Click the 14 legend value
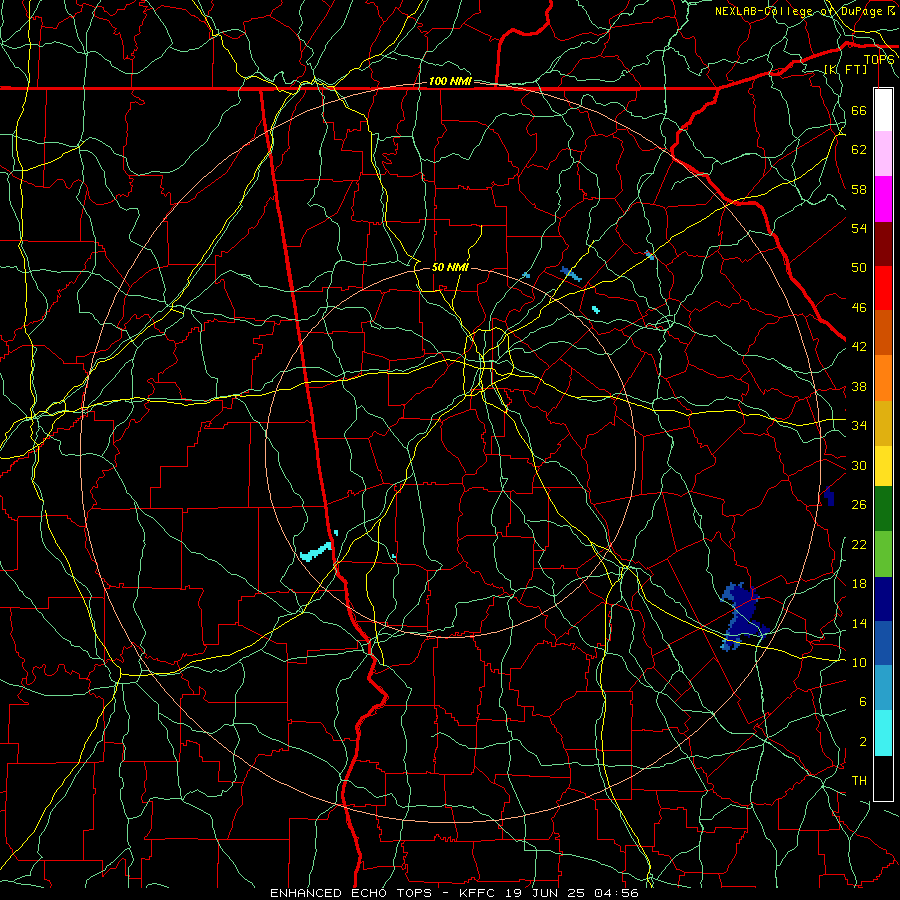The width and height of the screenshot is (900, 900). (859, 624)
